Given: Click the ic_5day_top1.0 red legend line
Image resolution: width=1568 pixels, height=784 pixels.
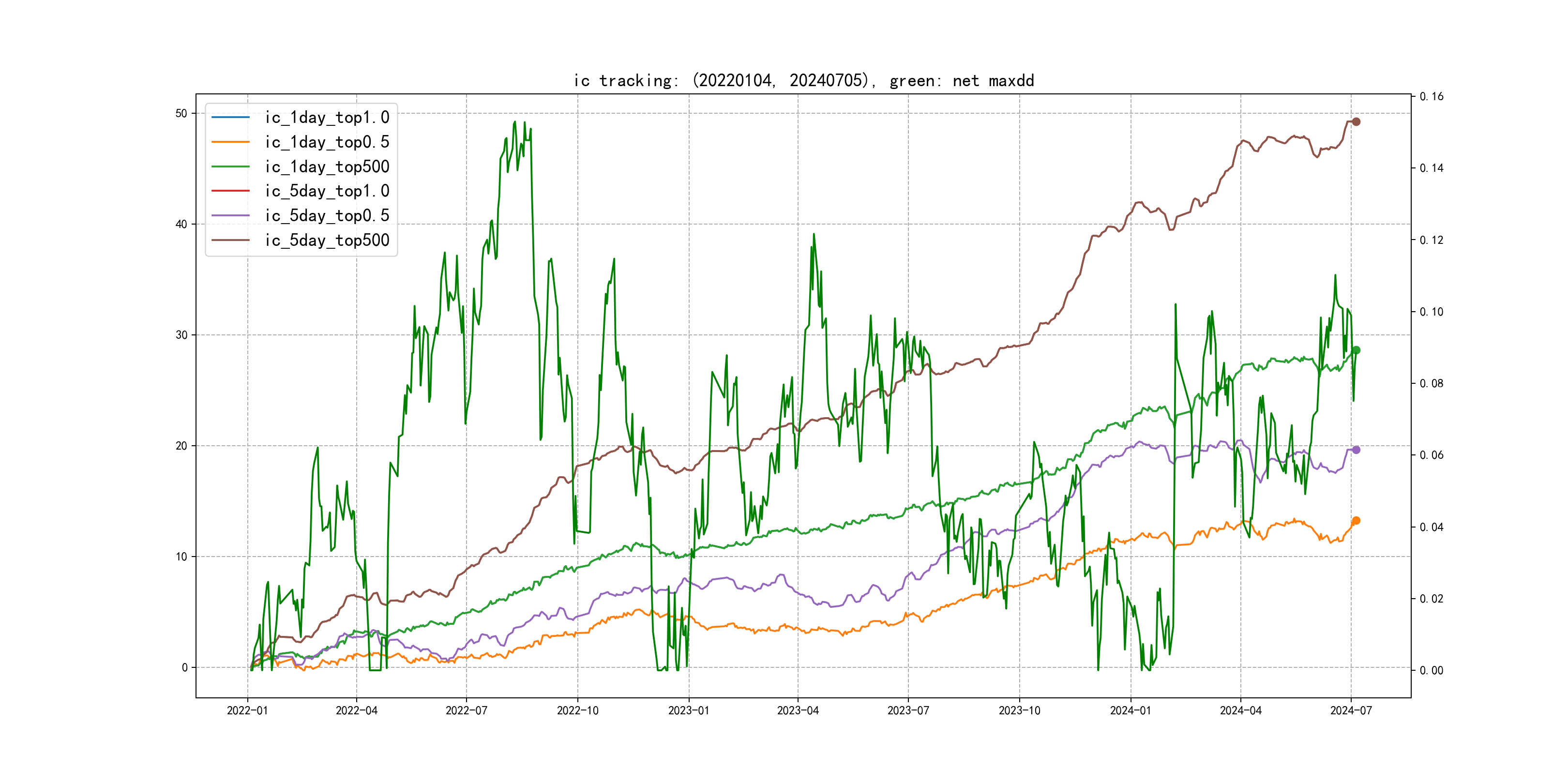Looking at the screenshot, I should coord(230,191).
